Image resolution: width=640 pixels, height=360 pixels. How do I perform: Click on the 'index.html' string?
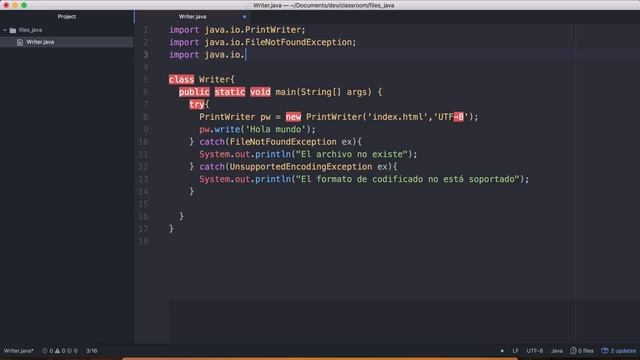(398, 117)
